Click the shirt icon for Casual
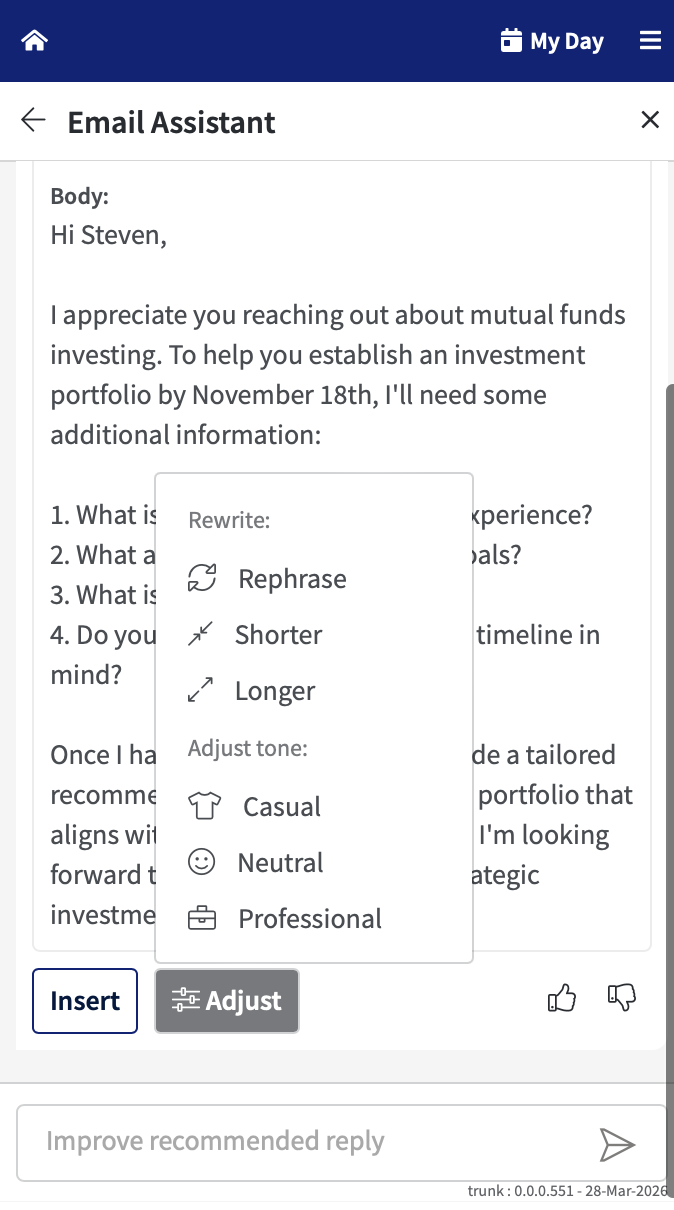Viewport: 674px width, 1210px height. coord(204,806)
